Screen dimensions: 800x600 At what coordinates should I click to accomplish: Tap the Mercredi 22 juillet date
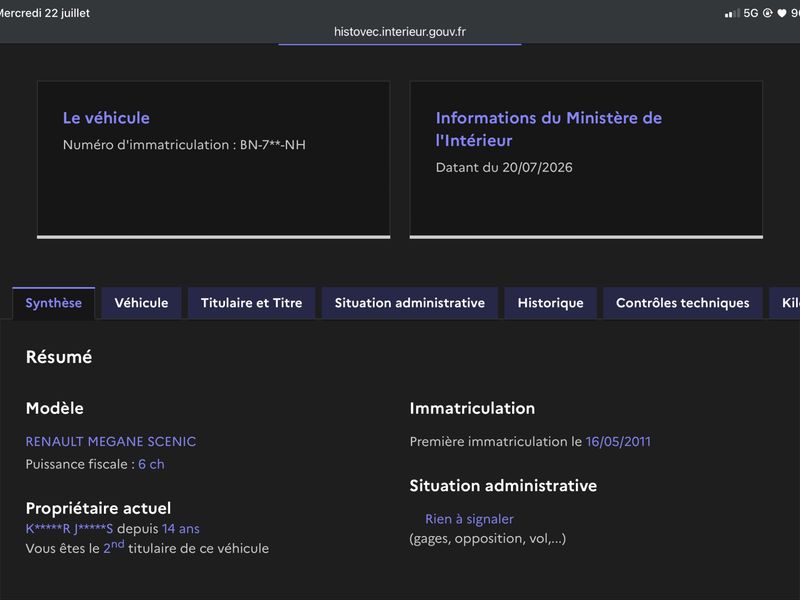coord(45,13)
